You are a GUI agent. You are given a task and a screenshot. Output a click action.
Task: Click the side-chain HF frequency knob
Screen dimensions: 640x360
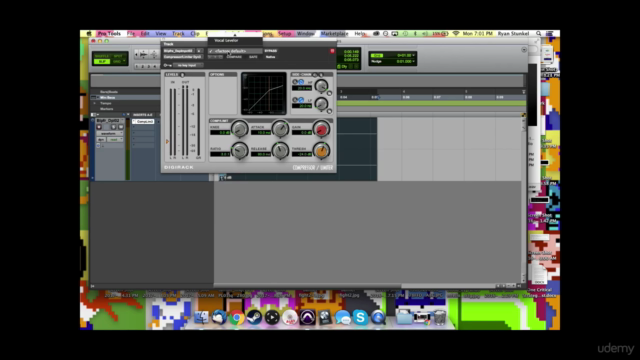(322, 86)
